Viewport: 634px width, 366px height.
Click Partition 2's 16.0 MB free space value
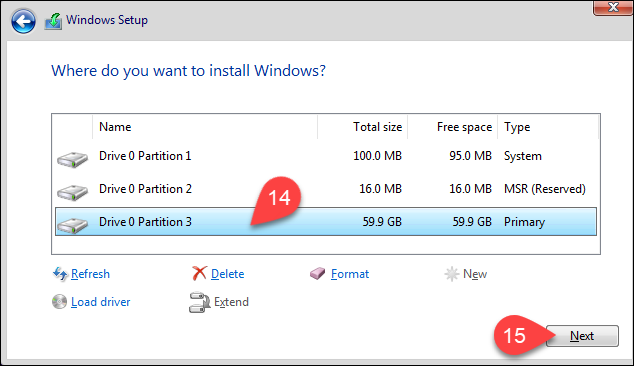(x=470, y=189)
